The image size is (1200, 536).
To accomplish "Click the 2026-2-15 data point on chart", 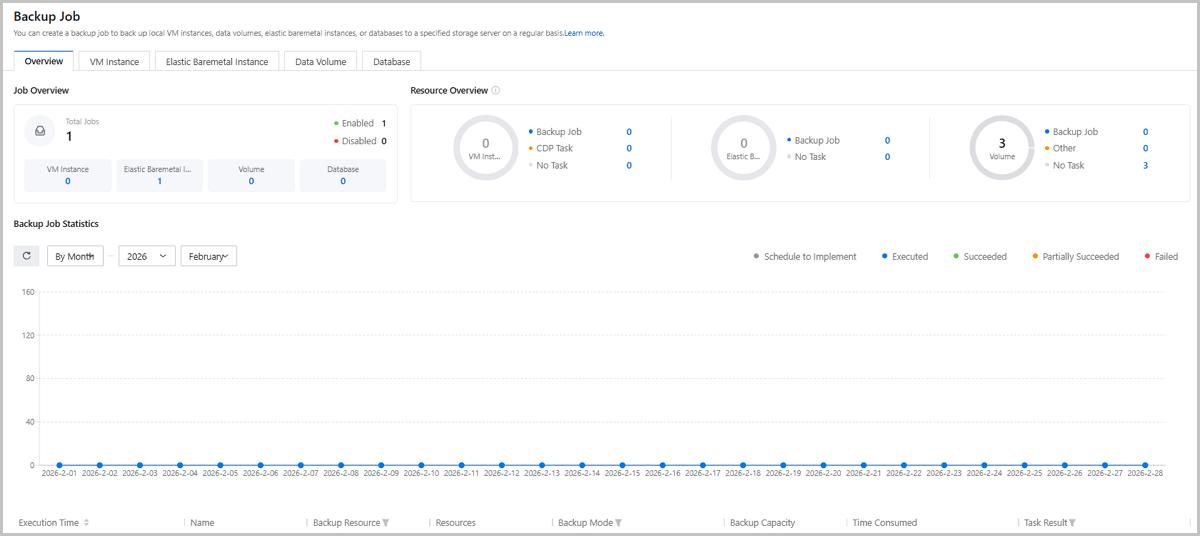I will [622, 465].
